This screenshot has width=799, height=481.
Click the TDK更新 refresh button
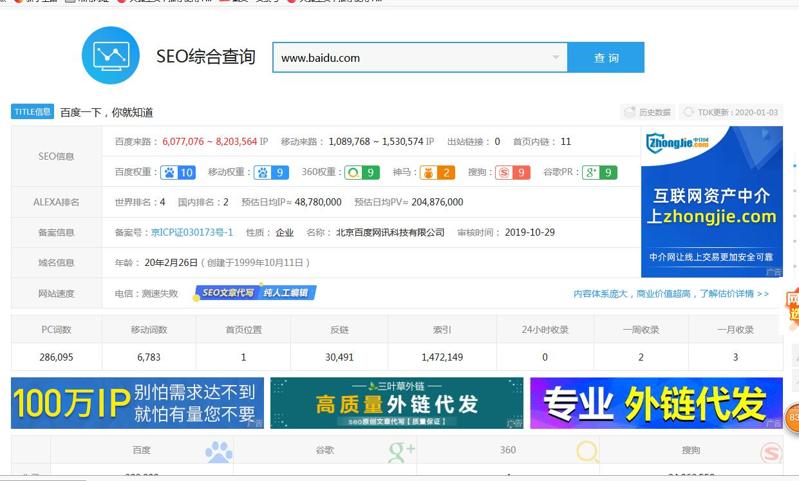click(x=731, y=112)
